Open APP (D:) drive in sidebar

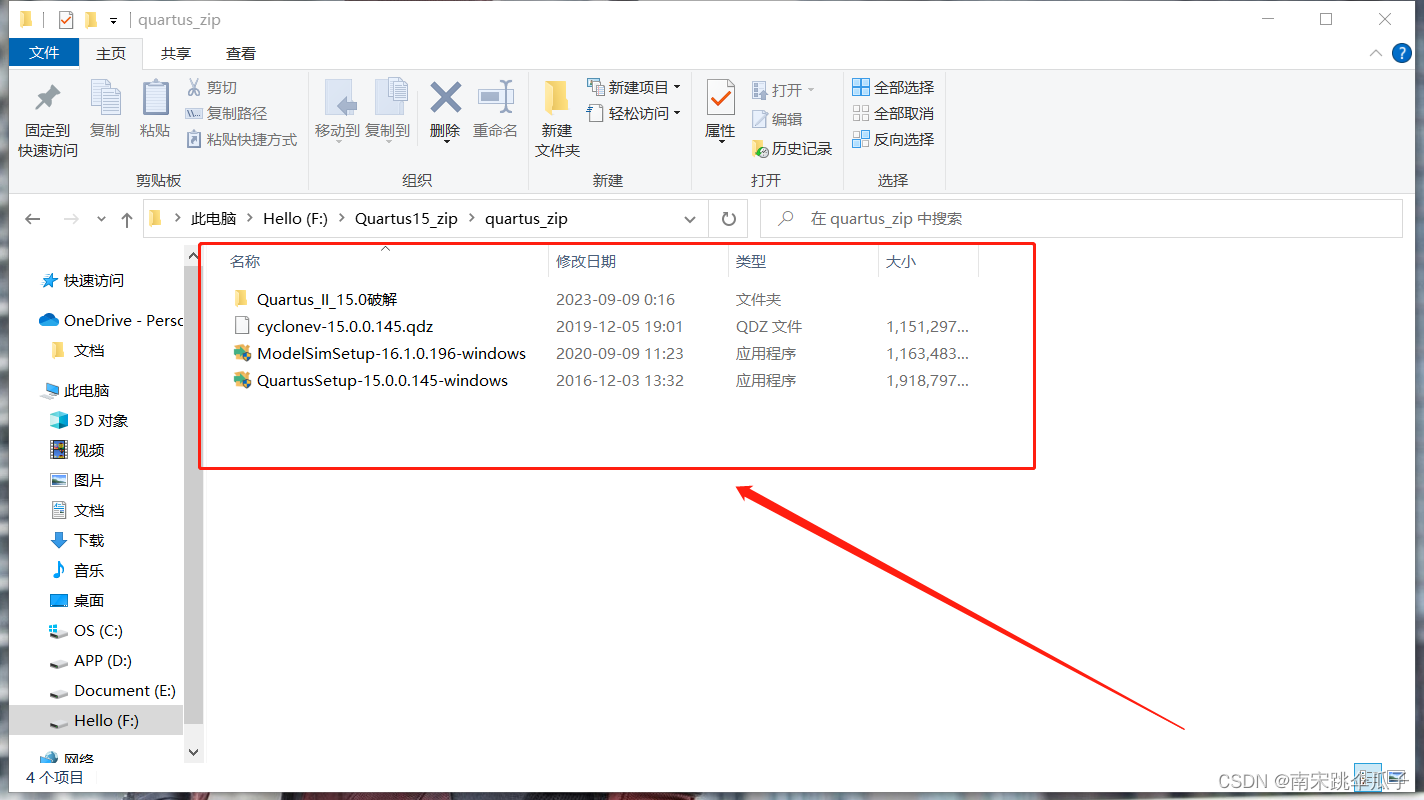91,660
